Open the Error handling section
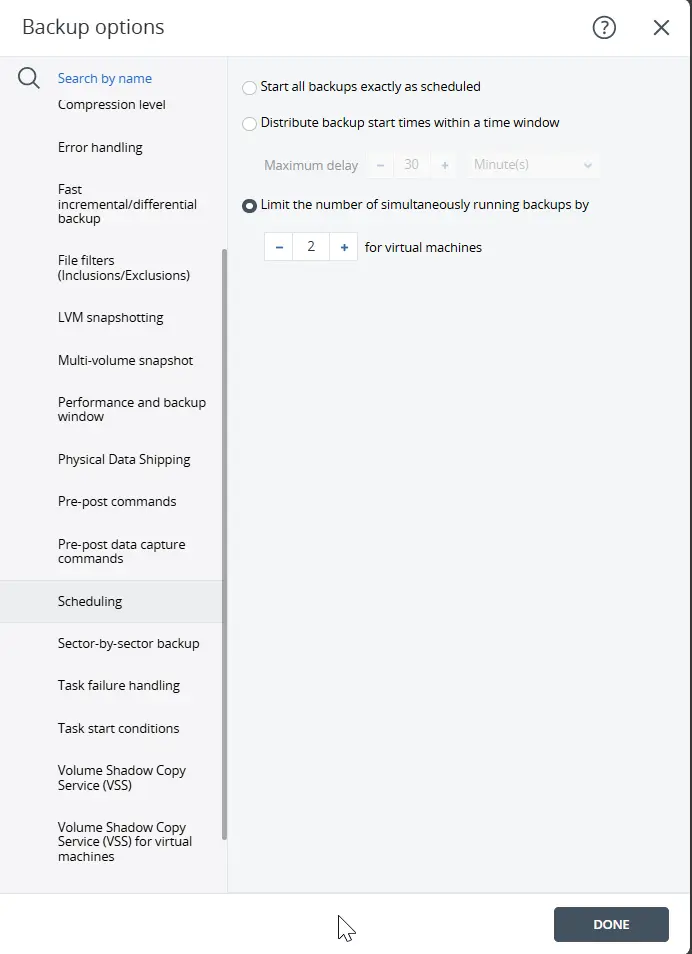Image resolution: width=692 pixels, height=954 pixels. coord(102,147)
